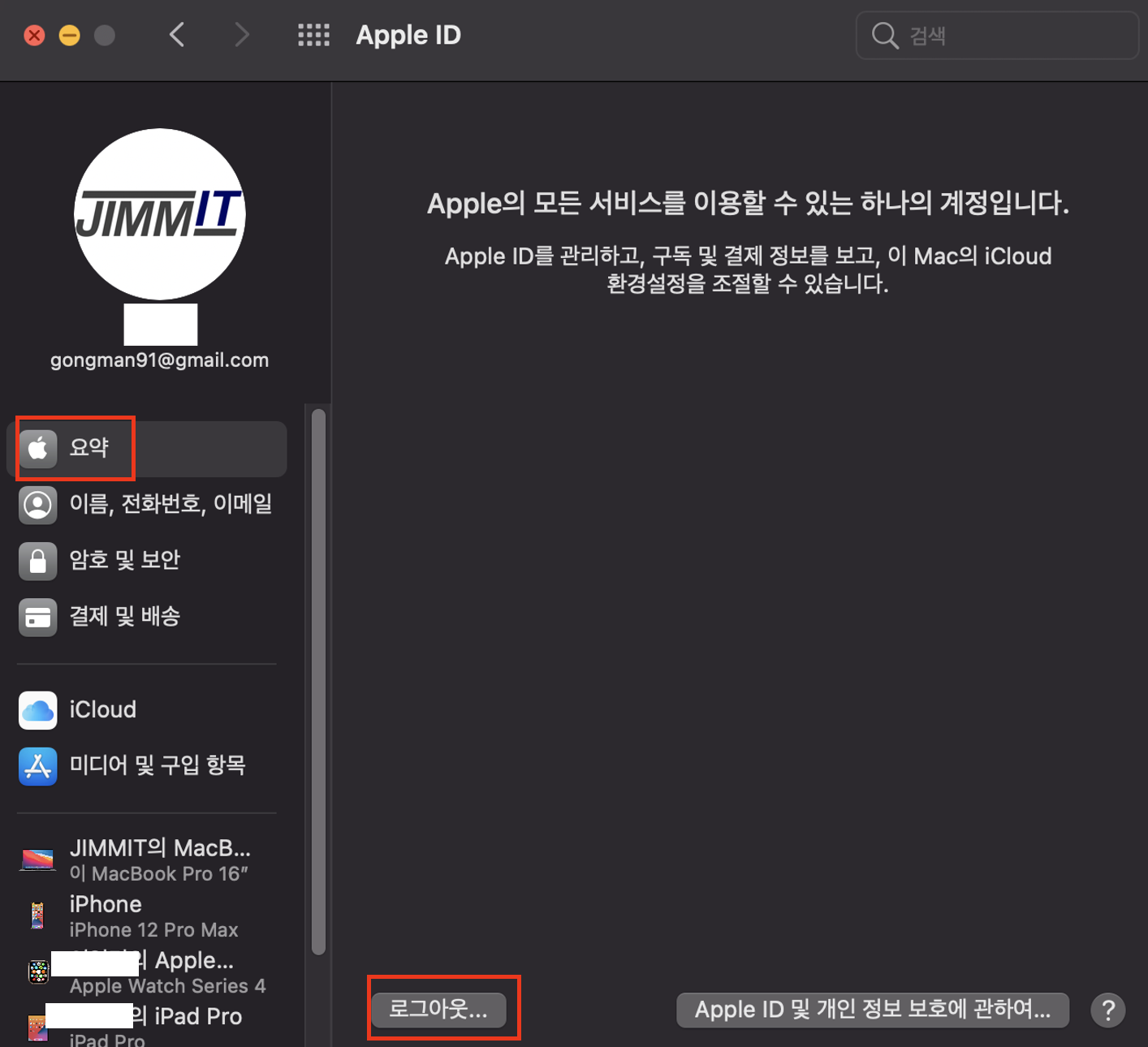
Task: Click the person icon for 이름, 전화번호, 이메일
Action: [x=38, y=505]
